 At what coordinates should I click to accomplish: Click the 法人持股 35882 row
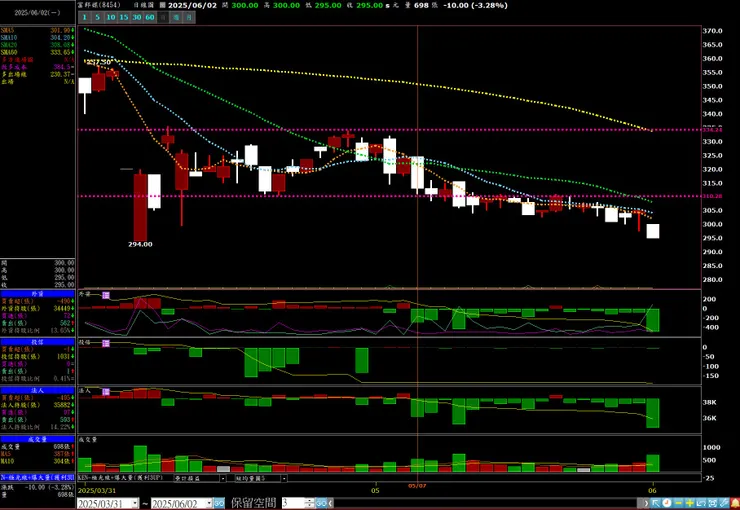37,405
